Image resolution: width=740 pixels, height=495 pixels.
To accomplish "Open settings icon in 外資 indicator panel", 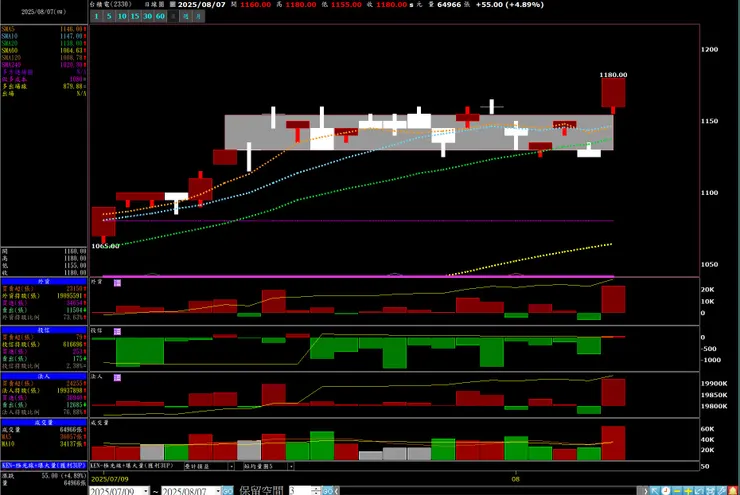I will (x=117, y=283).
